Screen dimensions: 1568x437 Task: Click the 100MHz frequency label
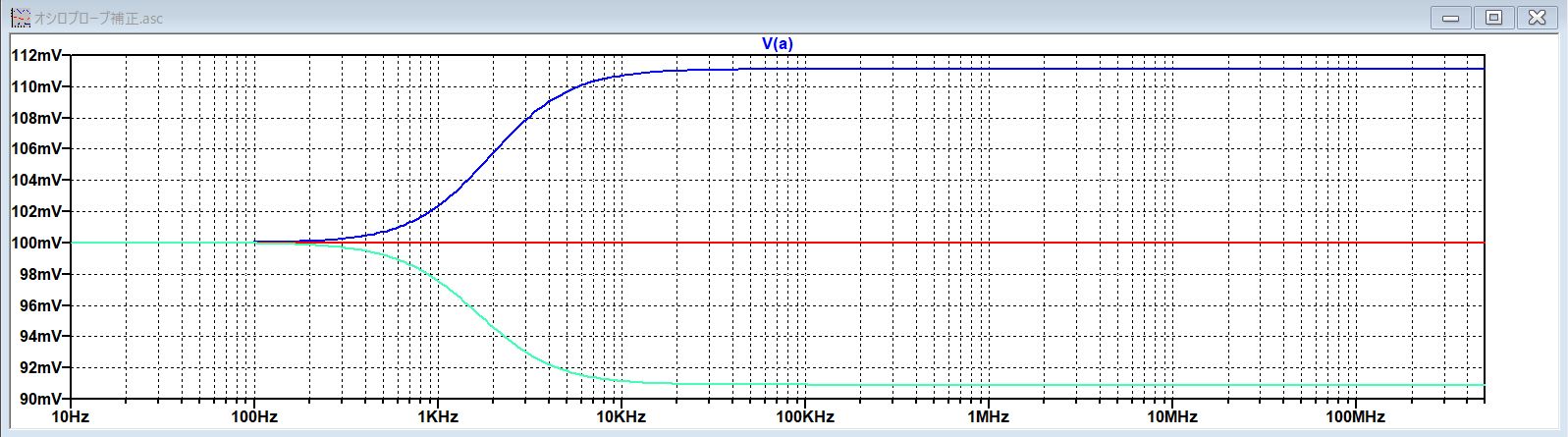point(1356,416)
